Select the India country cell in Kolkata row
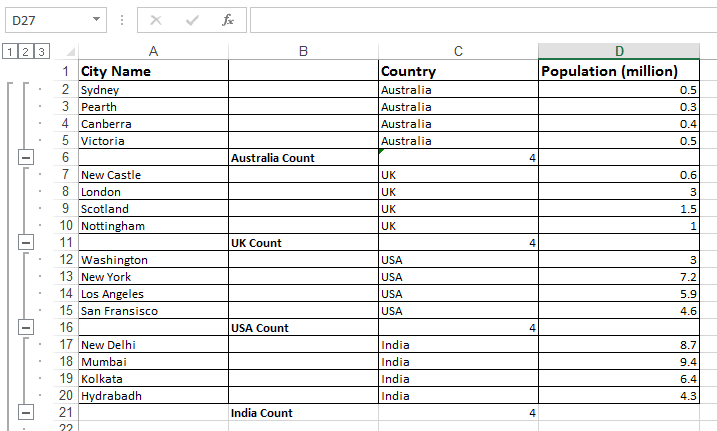The image size is (717, 431). coord(458,378)
